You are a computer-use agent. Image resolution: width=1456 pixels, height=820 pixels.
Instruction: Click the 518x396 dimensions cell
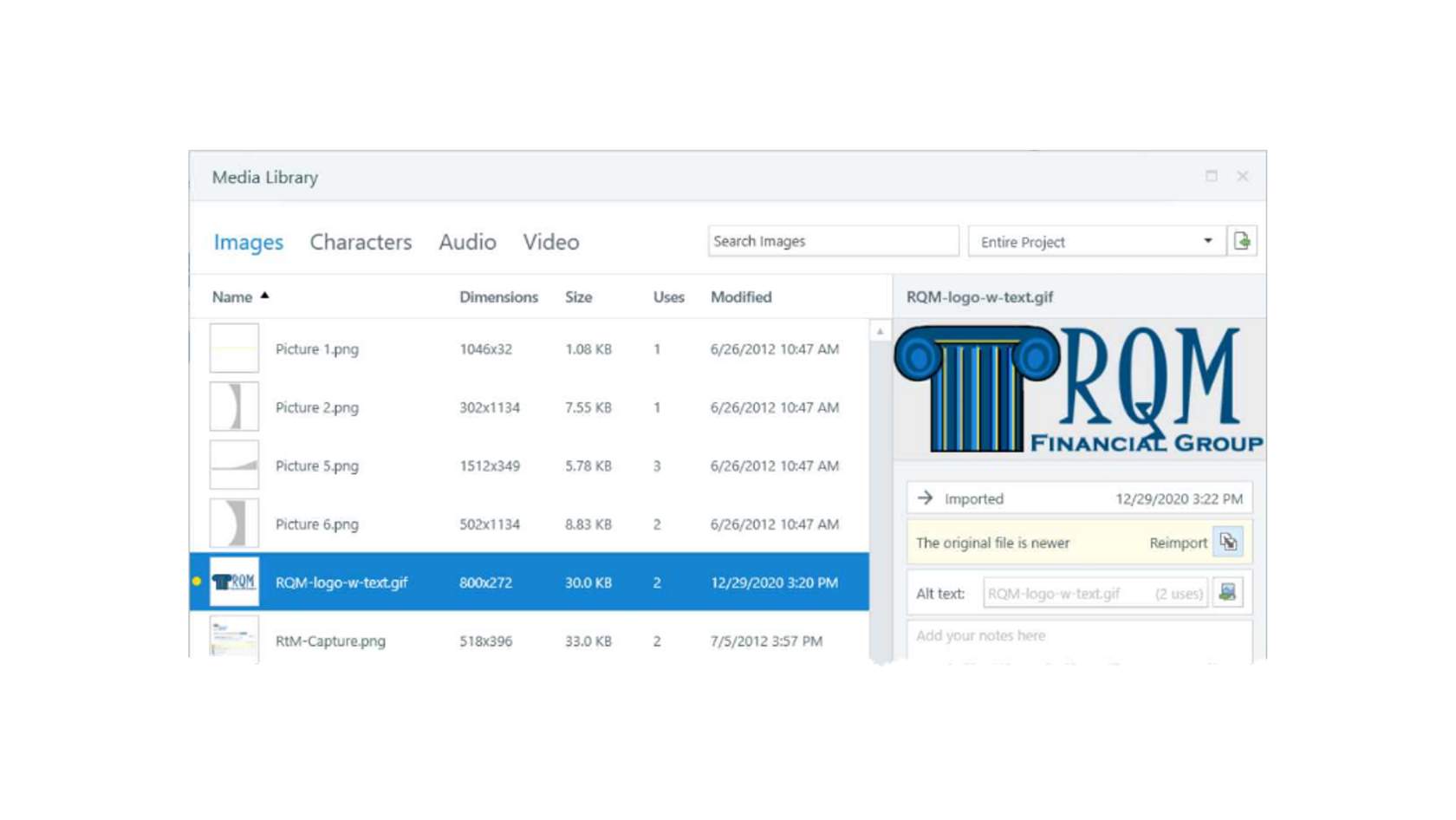(485, 641)
